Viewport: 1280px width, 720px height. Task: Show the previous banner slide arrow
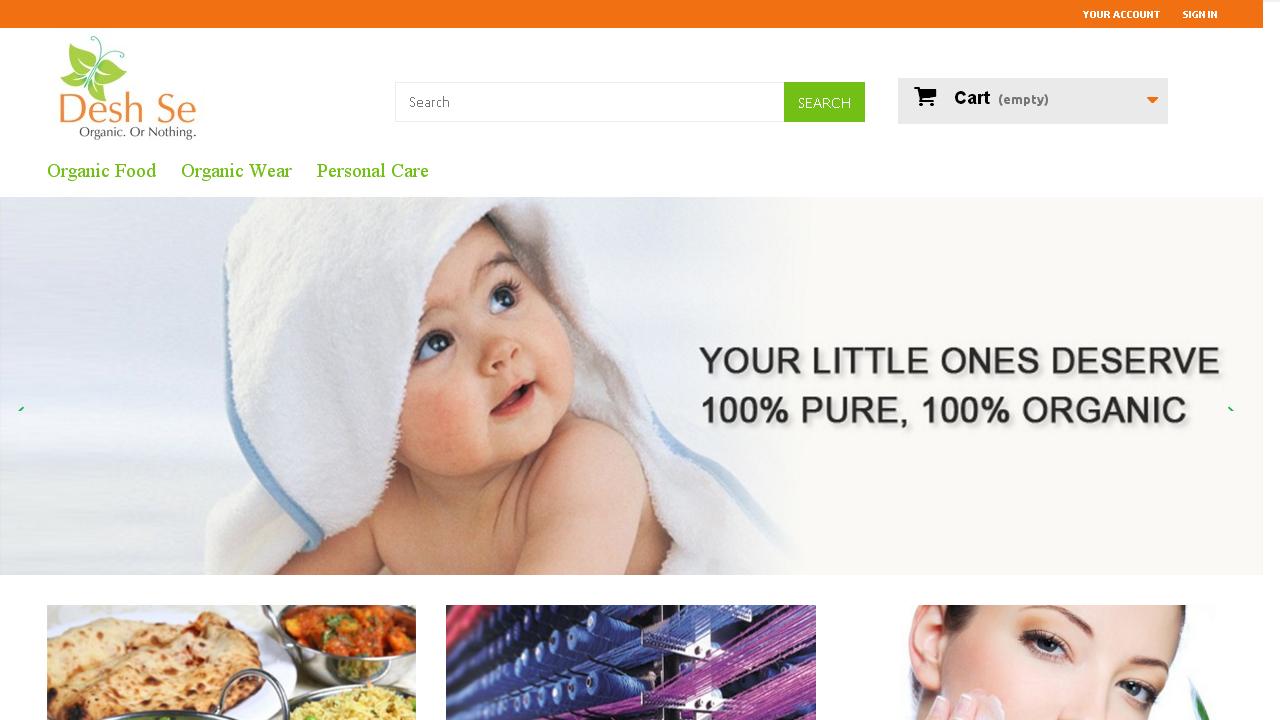21,408
